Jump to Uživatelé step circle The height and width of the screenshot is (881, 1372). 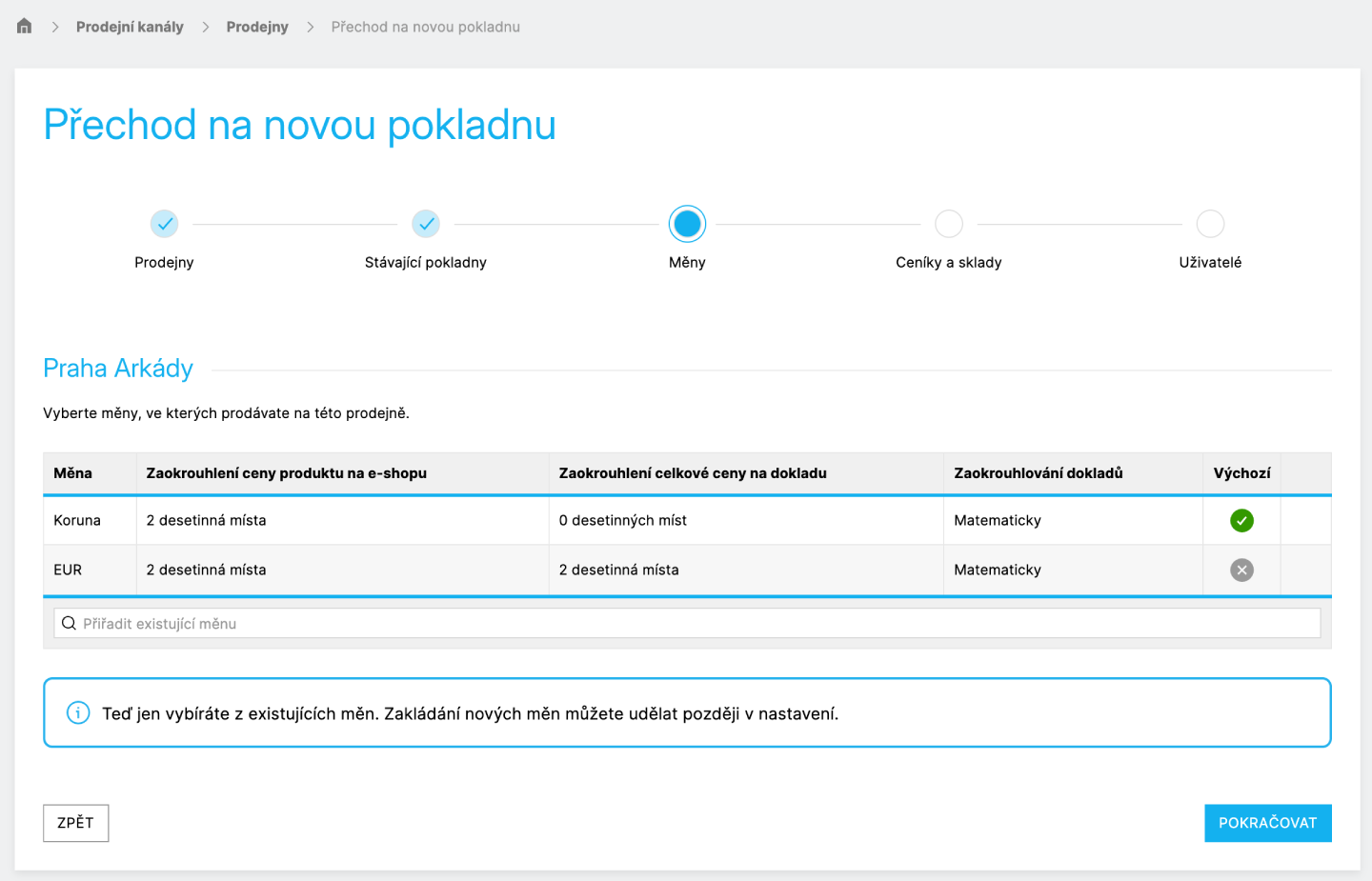[x=1210, y=224]
